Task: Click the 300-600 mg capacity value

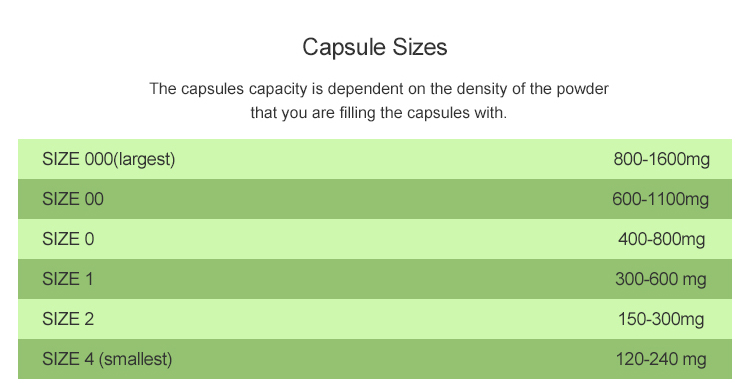Action: click(661, 279)
